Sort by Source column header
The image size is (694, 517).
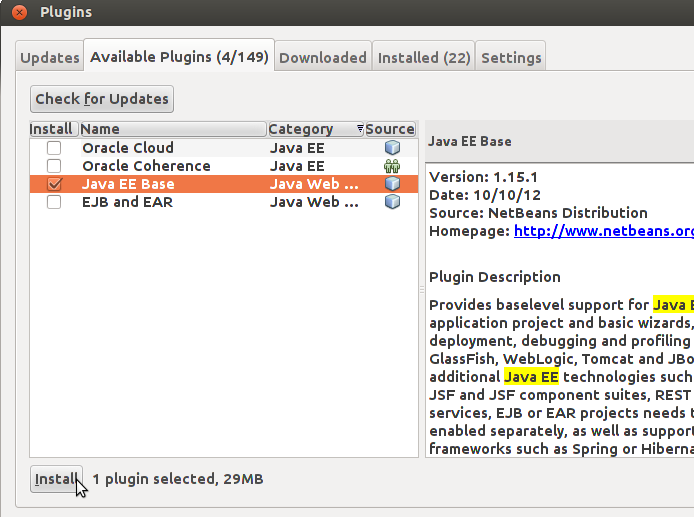pyautogui.click(x=390, y=129)
